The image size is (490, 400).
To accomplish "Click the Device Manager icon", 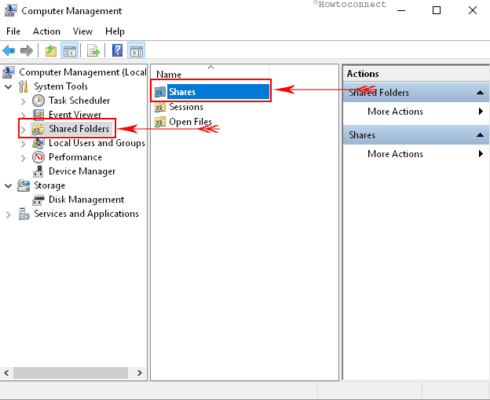I will click(x=38, y=171).
